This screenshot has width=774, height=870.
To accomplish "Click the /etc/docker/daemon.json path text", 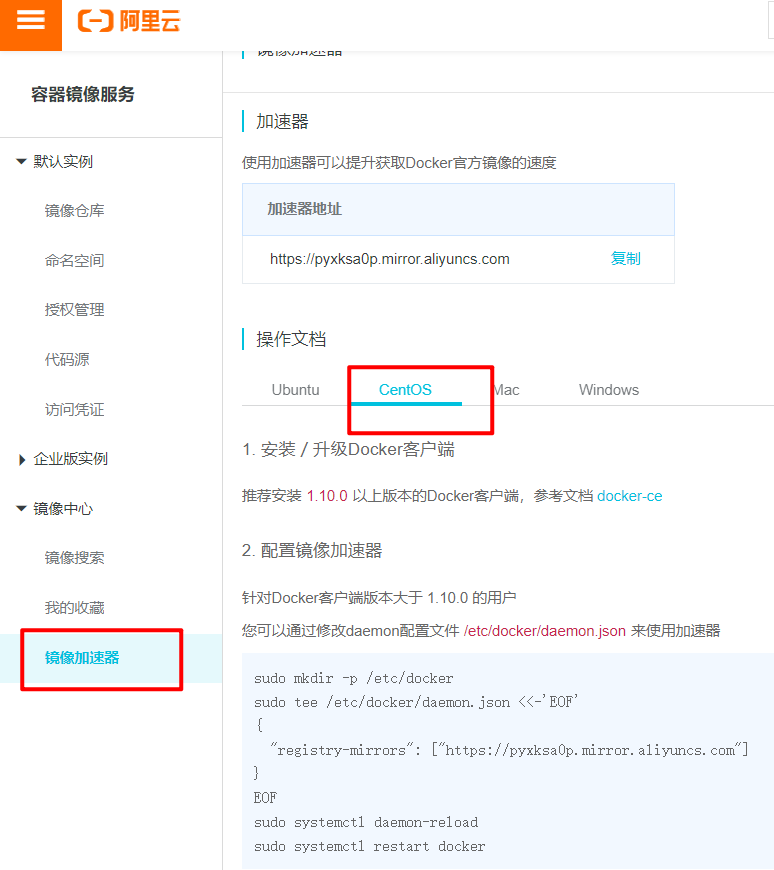I will point(545,631).
